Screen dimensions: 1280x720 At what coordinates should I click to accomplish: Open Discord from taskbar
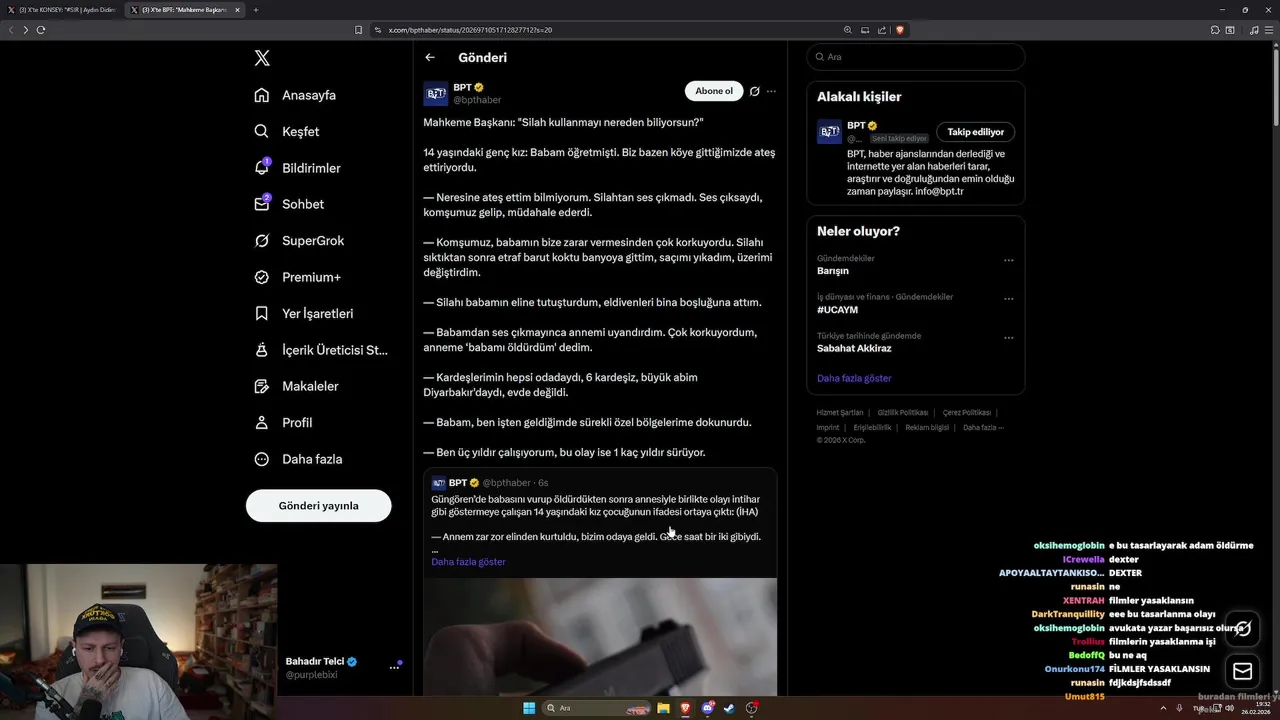click(708, 708)
